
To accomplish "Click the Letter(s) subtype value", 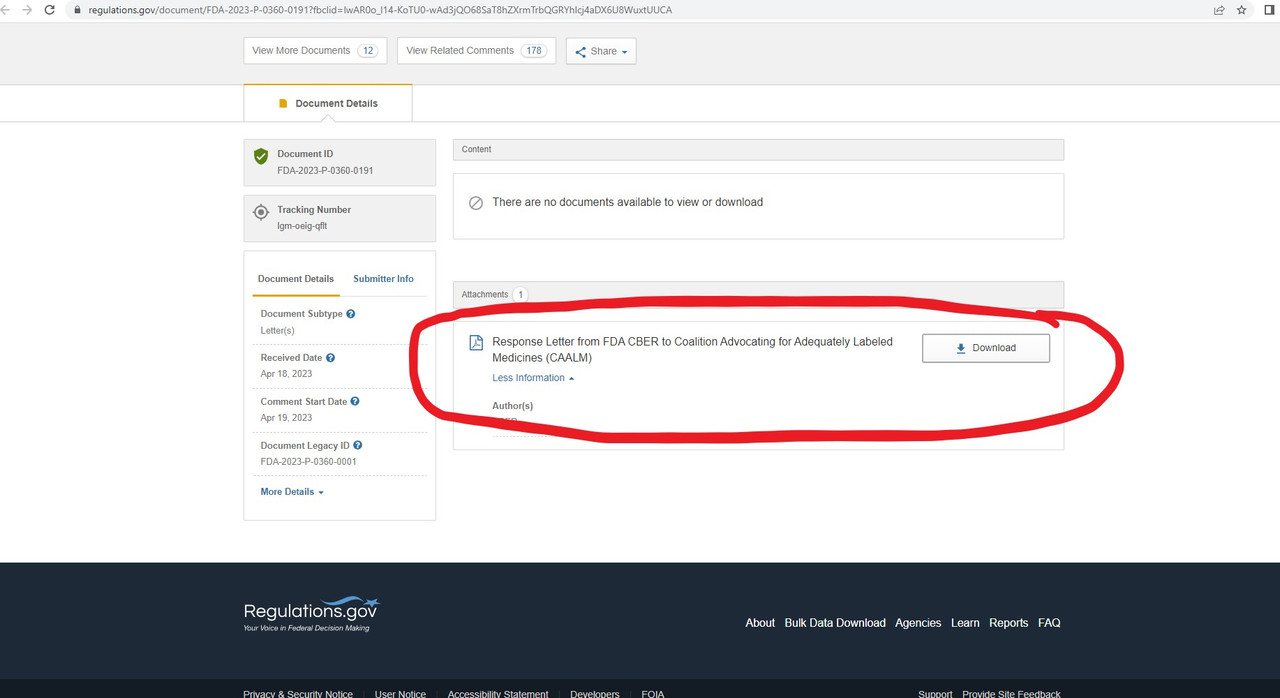I will 277,330.
